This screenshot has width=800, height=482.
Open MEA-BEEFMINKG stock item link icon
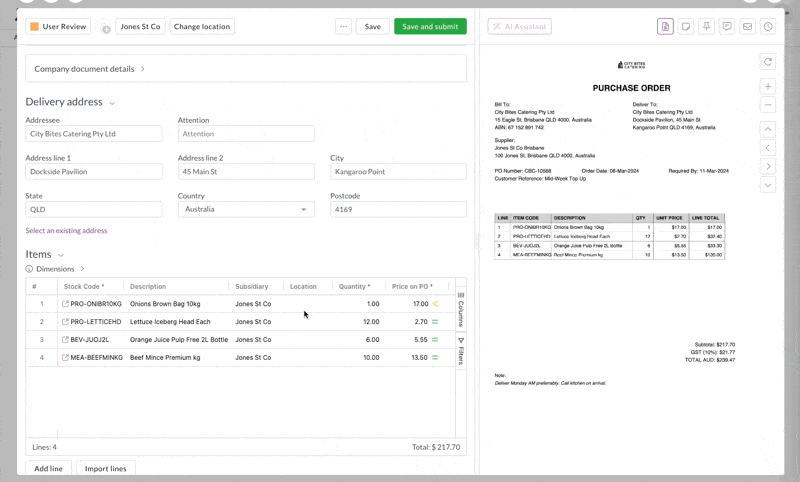pos(65,358)
